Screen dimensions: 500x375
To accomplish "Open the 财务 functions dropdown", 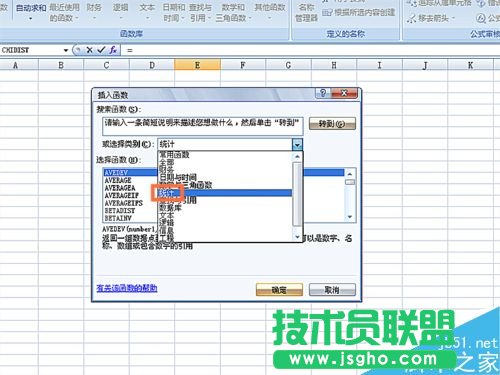I will click(94, 12).
